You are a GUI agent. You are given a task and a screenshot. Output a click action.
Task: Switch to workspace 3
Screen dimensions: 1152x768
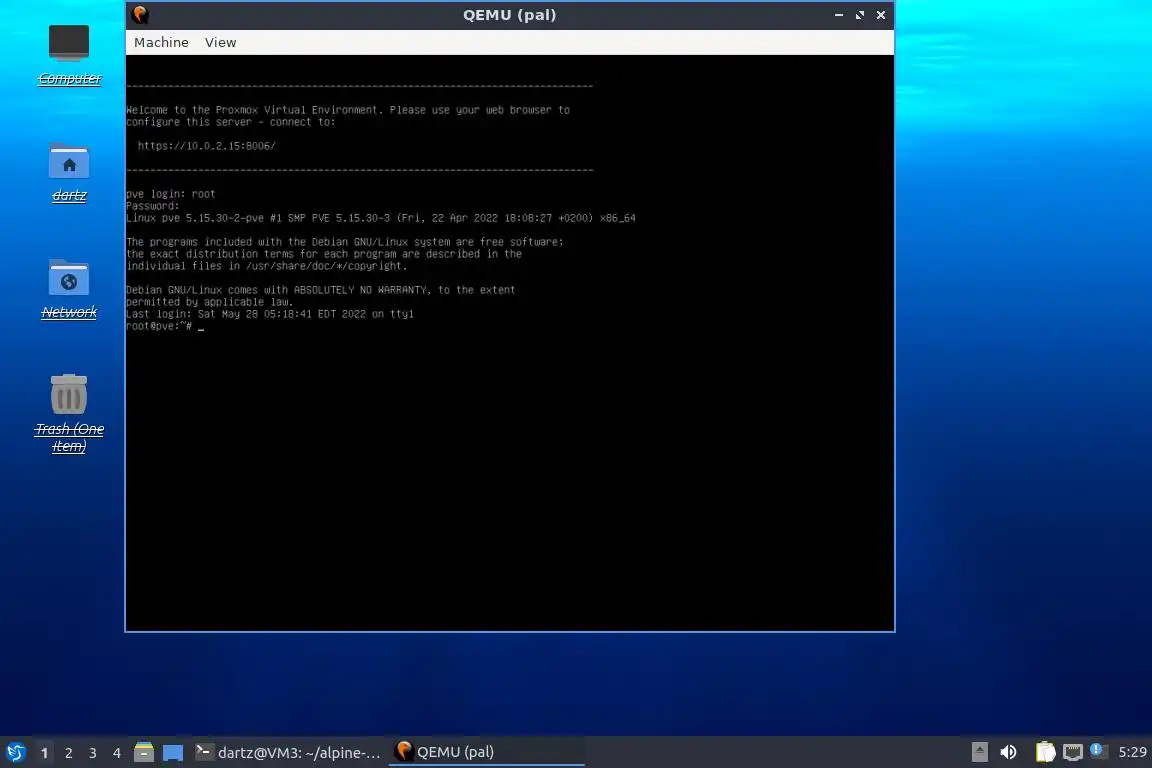tap(93, 753)
